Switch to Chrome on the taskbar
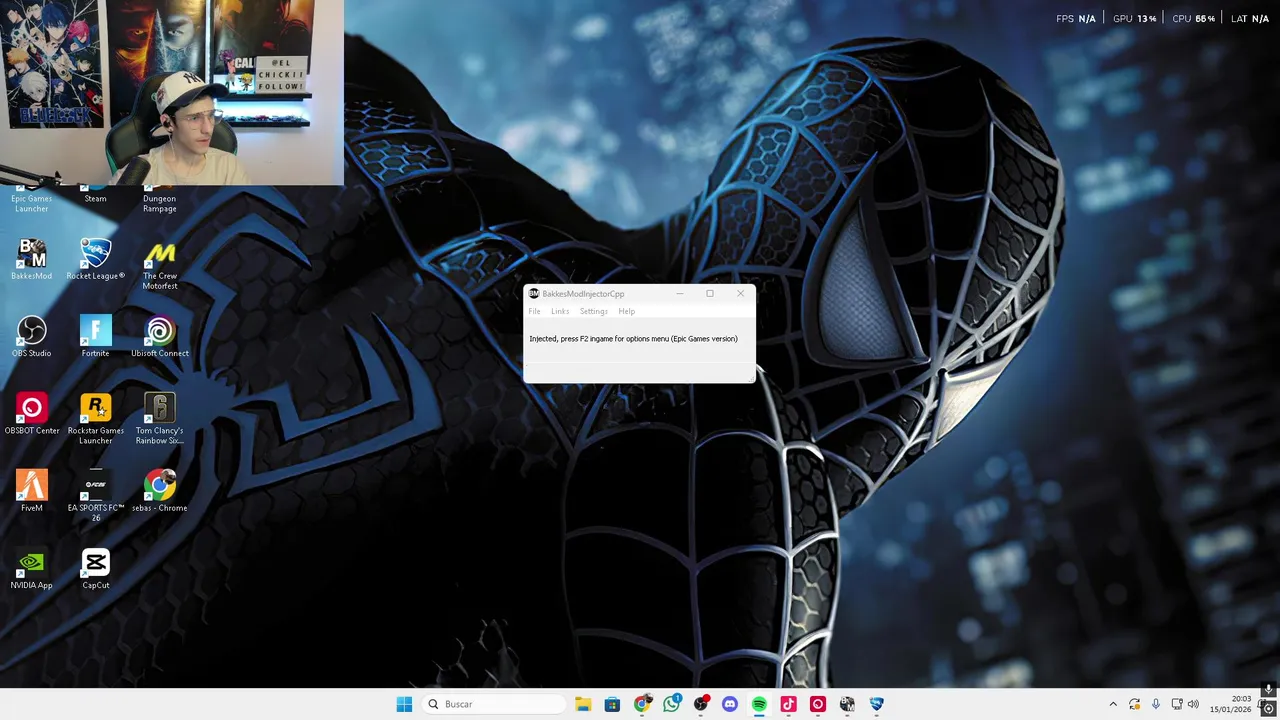Image resolution: width=1280 pixels, height=720 pixels. pos(642,704)
